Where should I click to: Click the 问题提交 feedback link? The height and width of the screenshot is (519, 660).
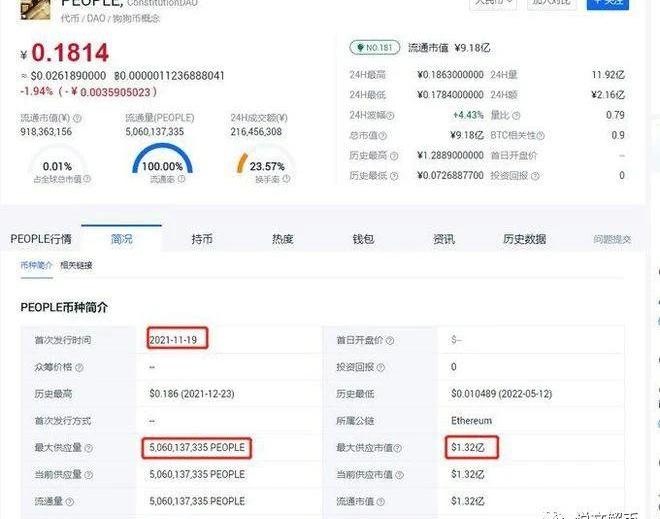pyautogui.click(x=612, y=240)
